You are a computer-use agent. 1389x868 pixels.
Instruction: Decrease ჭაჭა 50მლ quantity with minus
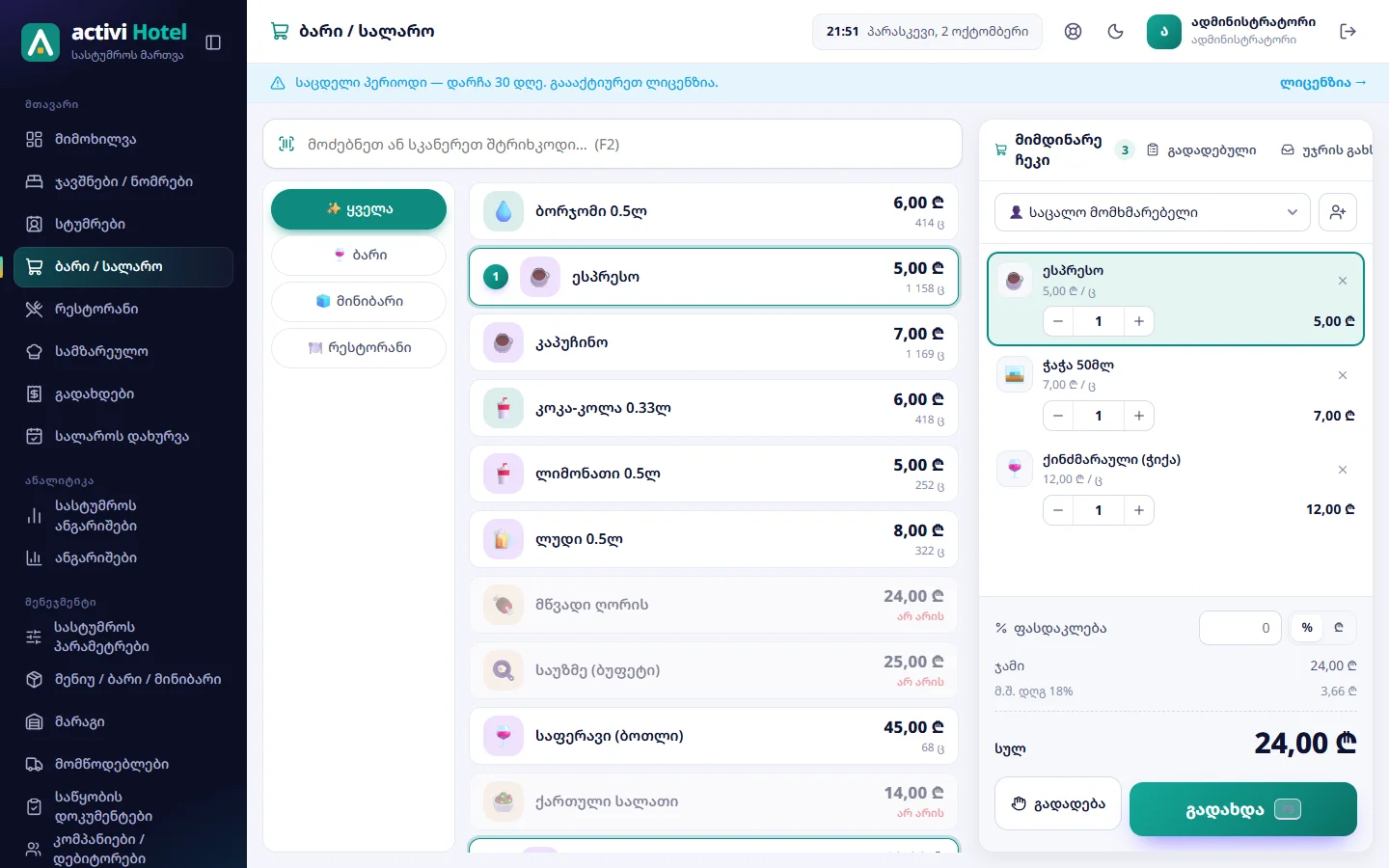pyautogui.click(x=1058, y=416)
